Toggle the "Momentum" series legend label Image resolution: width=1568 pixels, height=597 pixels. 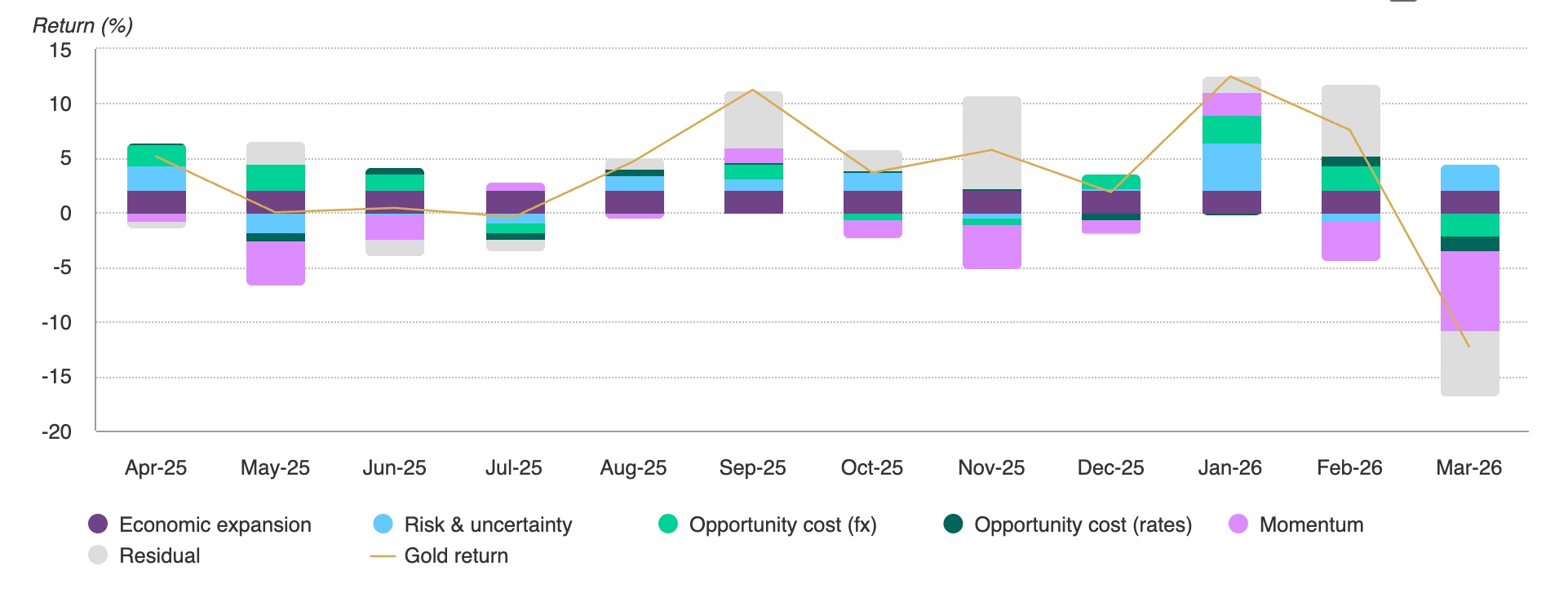1311,524
